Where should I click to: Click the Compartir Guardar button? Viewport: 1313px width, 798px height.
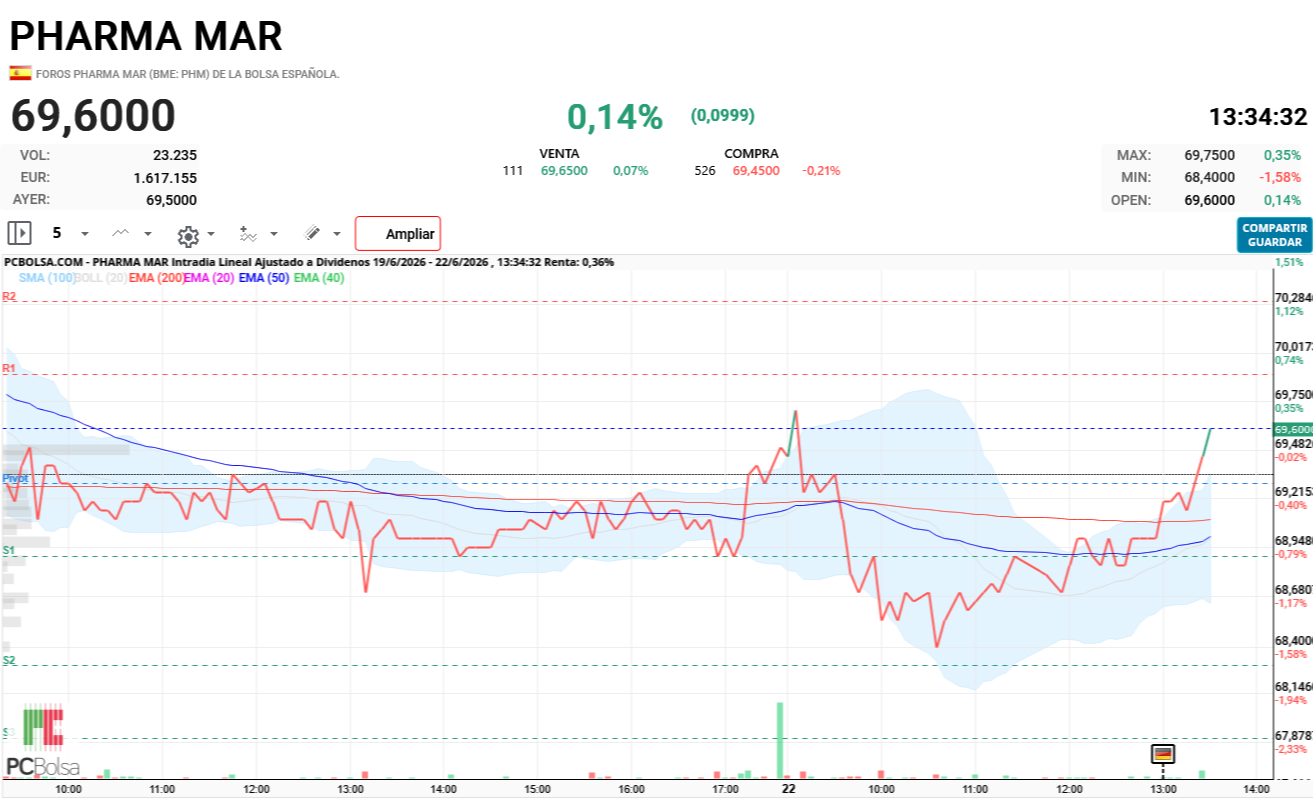tap(1274, 235)
